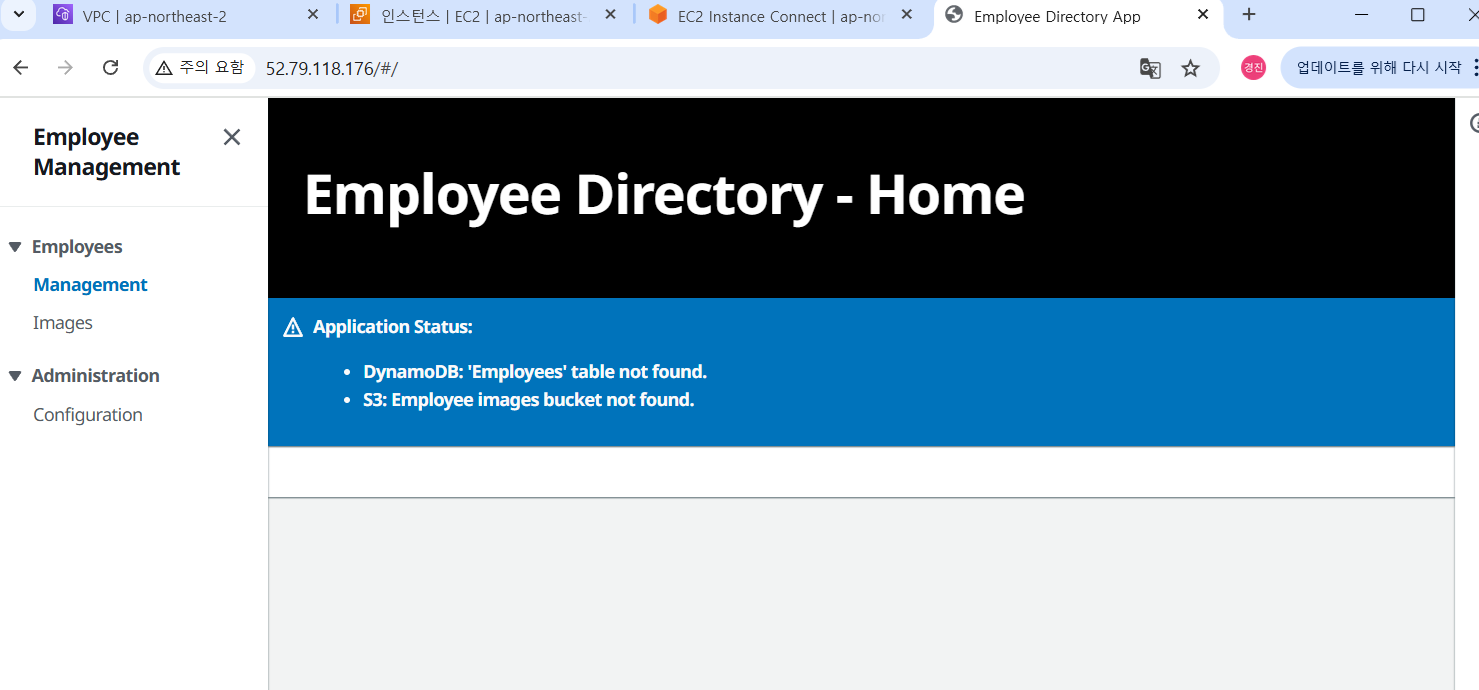Click the Employees section heading
1479x690 pixels.
coord(77,247)
